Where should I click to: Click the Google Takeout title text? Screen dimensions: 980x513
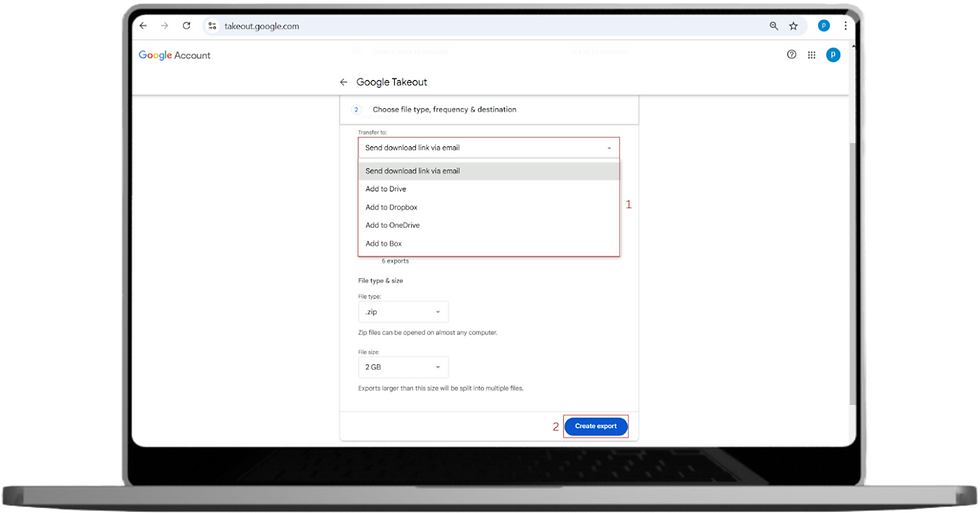pos(392,82)
